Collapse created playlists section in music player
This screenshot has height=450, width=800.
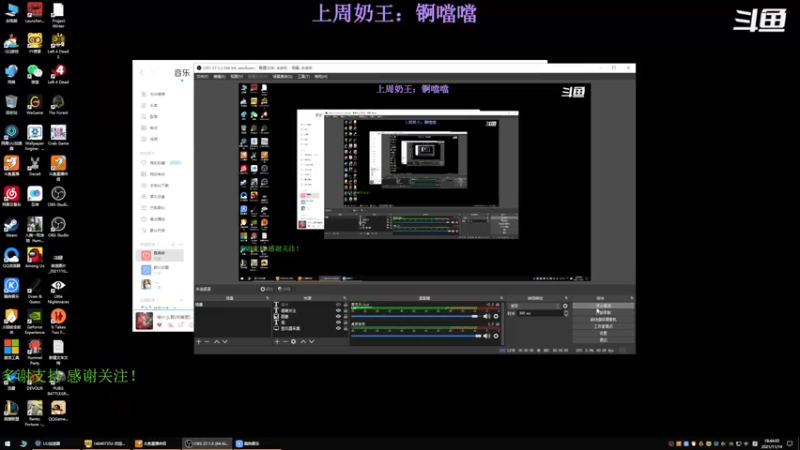(181, 244)
